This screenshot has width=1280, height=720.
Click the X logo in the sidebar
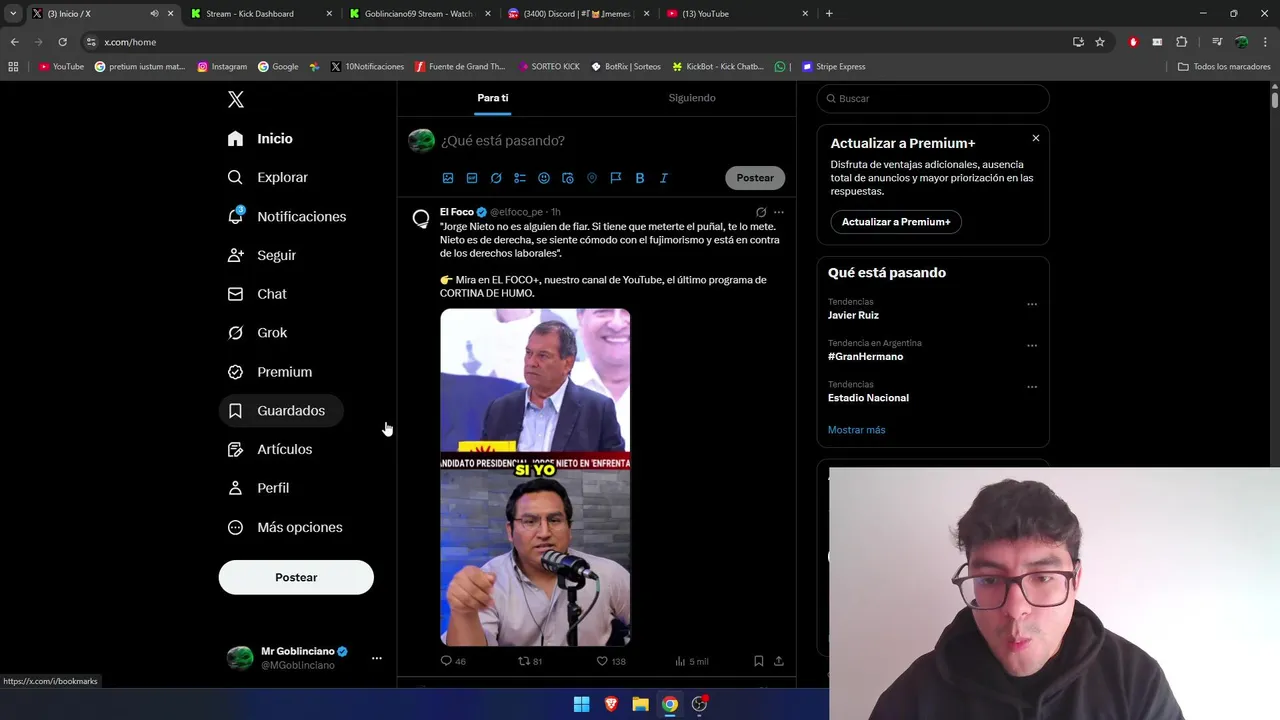point(236,99)
